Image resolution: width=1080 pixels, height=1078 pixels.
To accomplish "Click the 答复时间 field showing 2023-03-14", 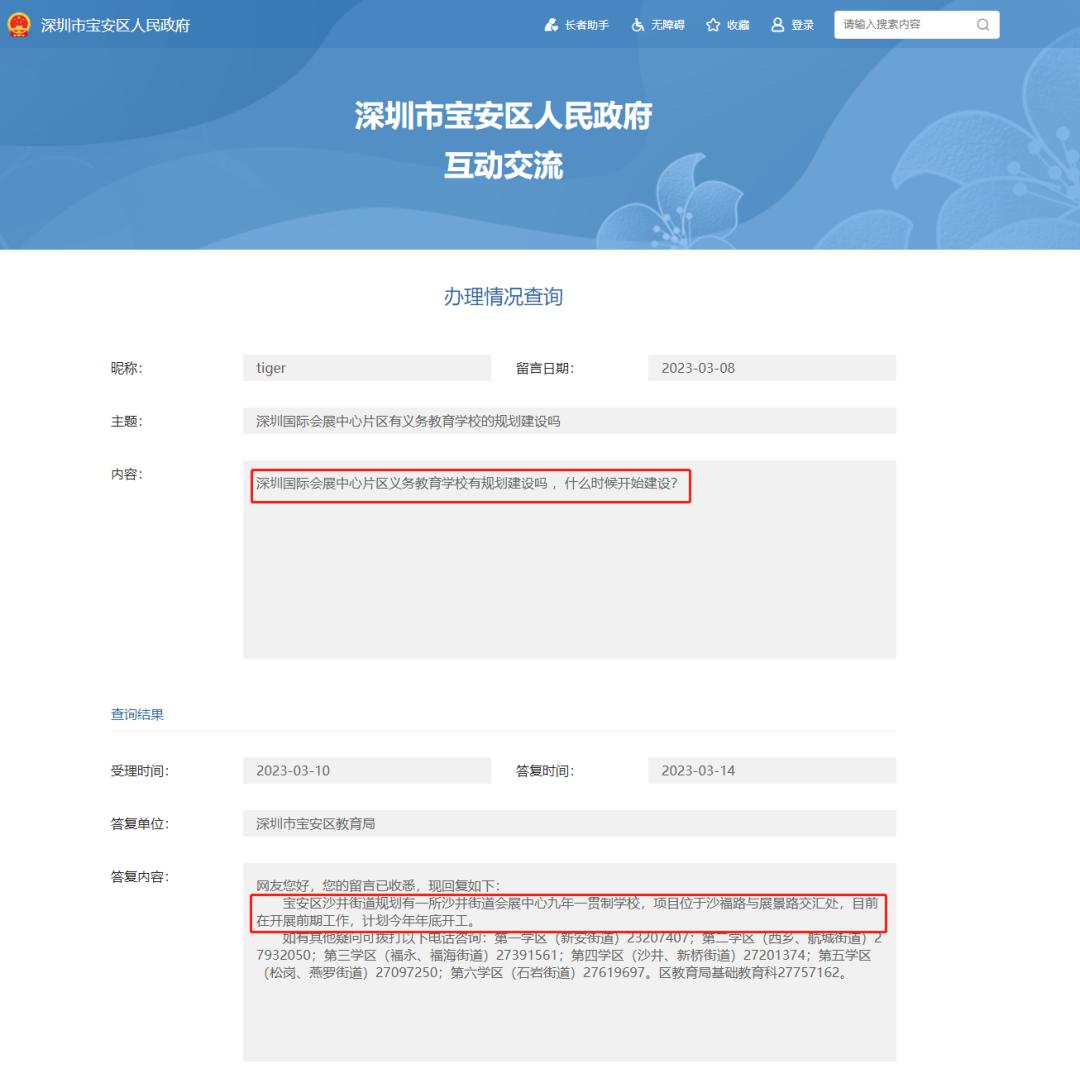I will (x=771, y=770).
